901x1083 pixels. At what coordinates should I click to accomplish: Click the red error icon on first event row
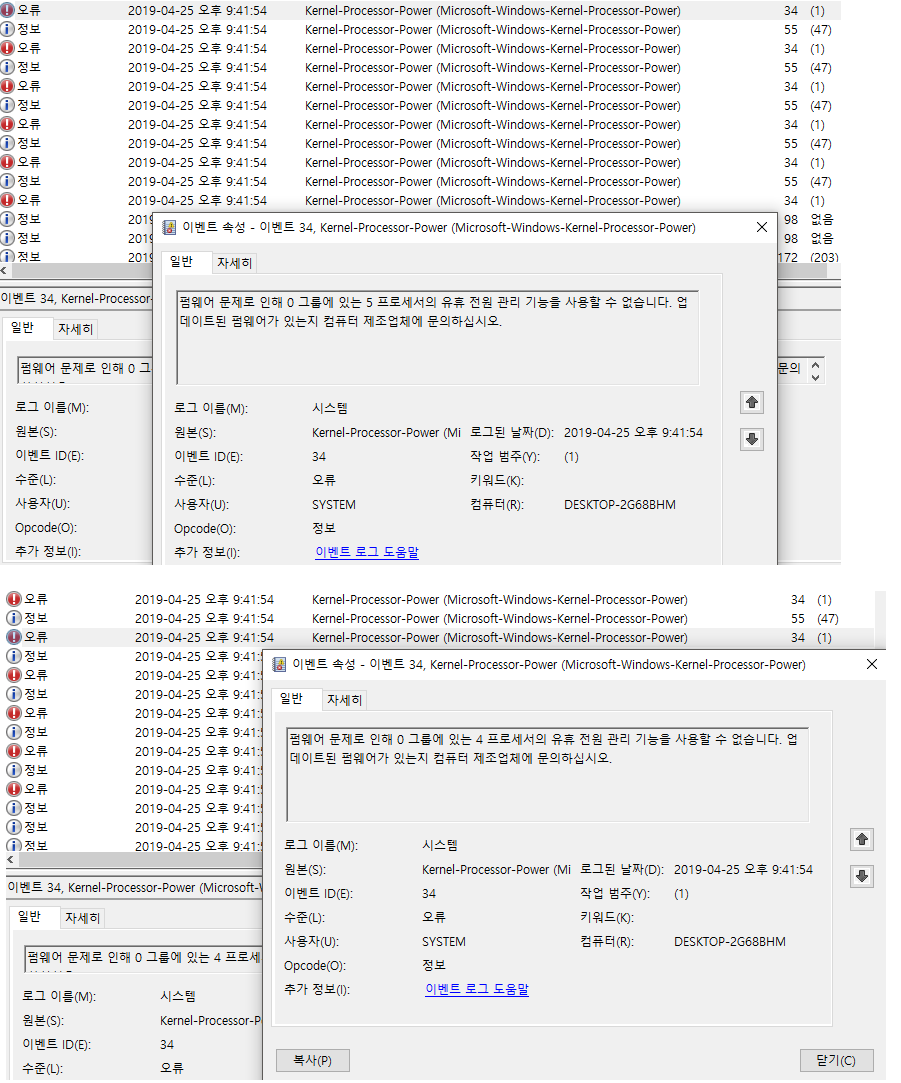[x=8, y=10]
